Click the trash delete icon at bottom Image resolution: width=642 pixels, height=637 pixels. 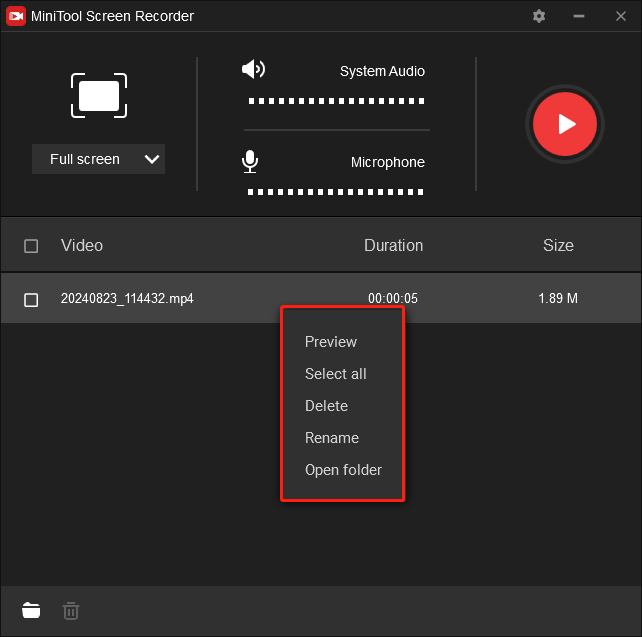click(x=71, y=610)
